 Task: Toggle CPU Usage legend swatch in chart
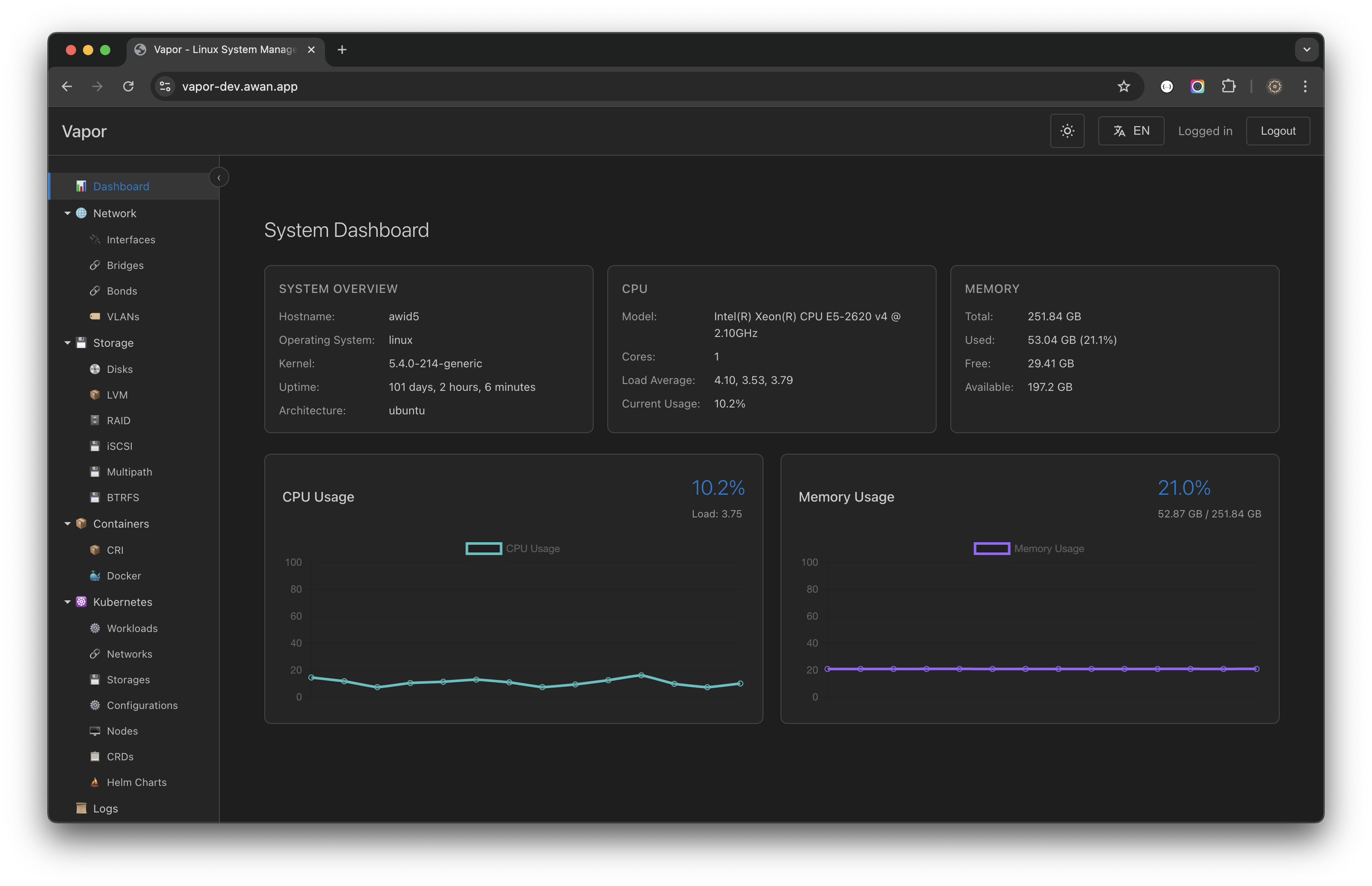(x=483, y=549)
